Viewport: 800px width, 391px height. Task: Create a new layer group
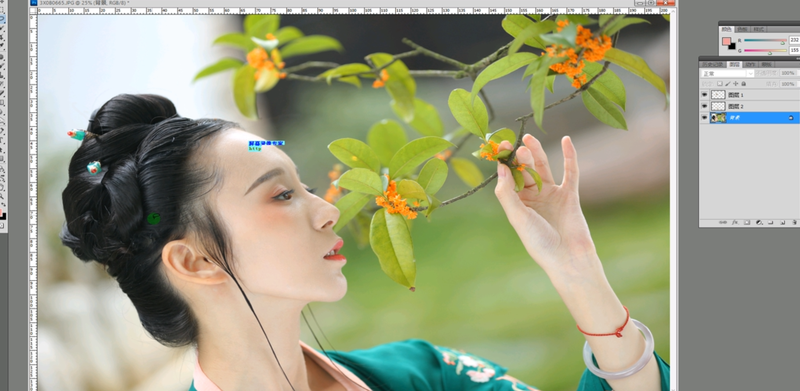(x=770, y=223)
